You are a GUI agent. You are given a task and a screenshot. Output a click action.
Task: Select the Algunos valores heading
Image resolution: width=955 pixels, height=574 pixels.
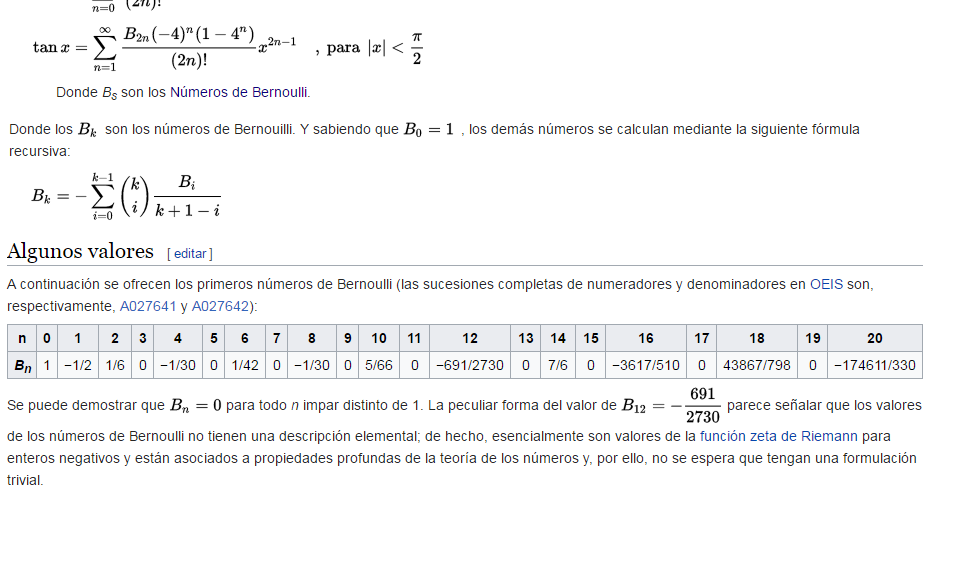tap(80, 251)
